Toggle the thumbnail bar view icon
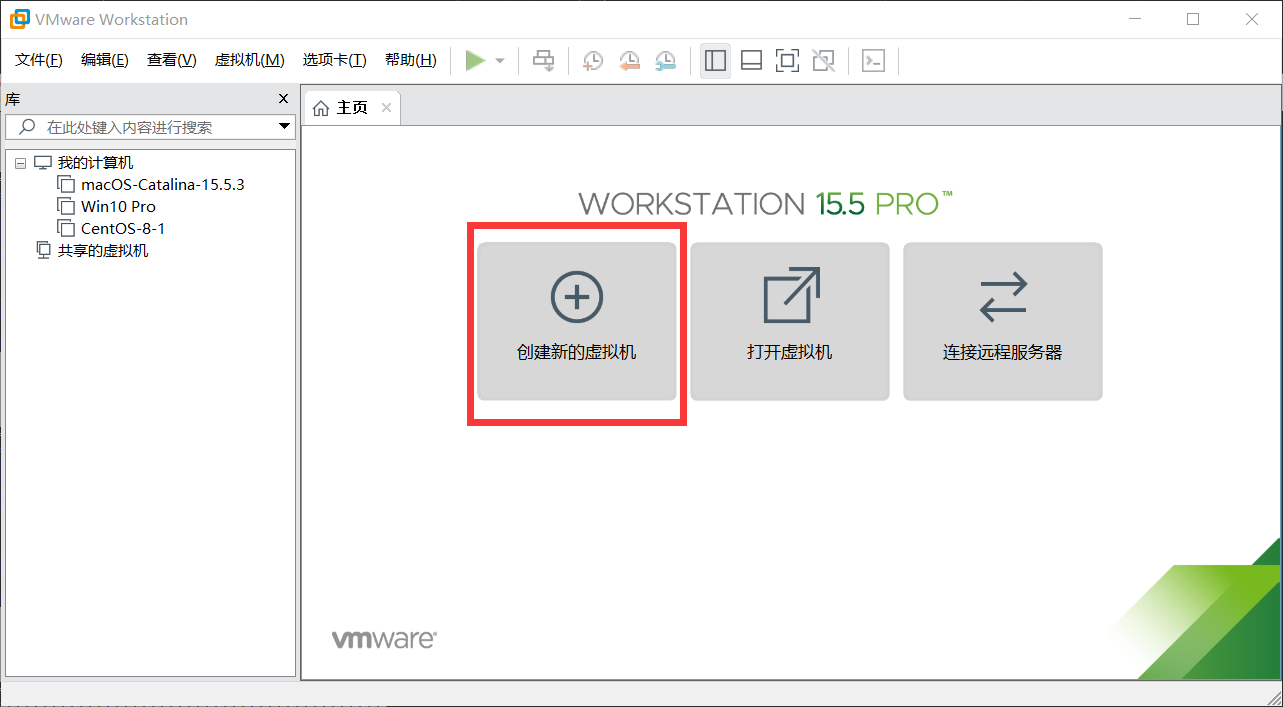 751,61
